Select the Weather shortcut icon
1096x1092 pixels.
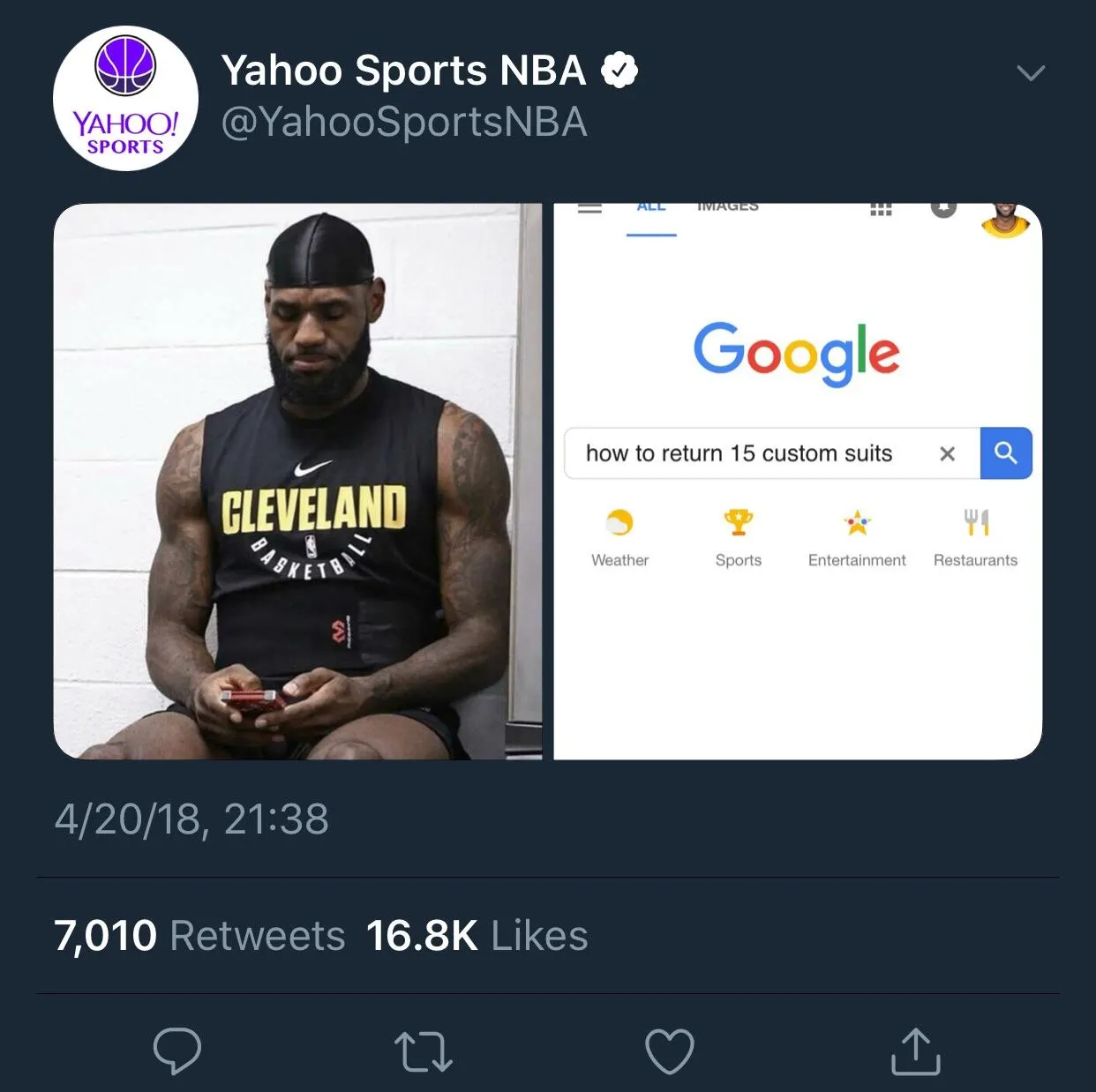(619, 523)
